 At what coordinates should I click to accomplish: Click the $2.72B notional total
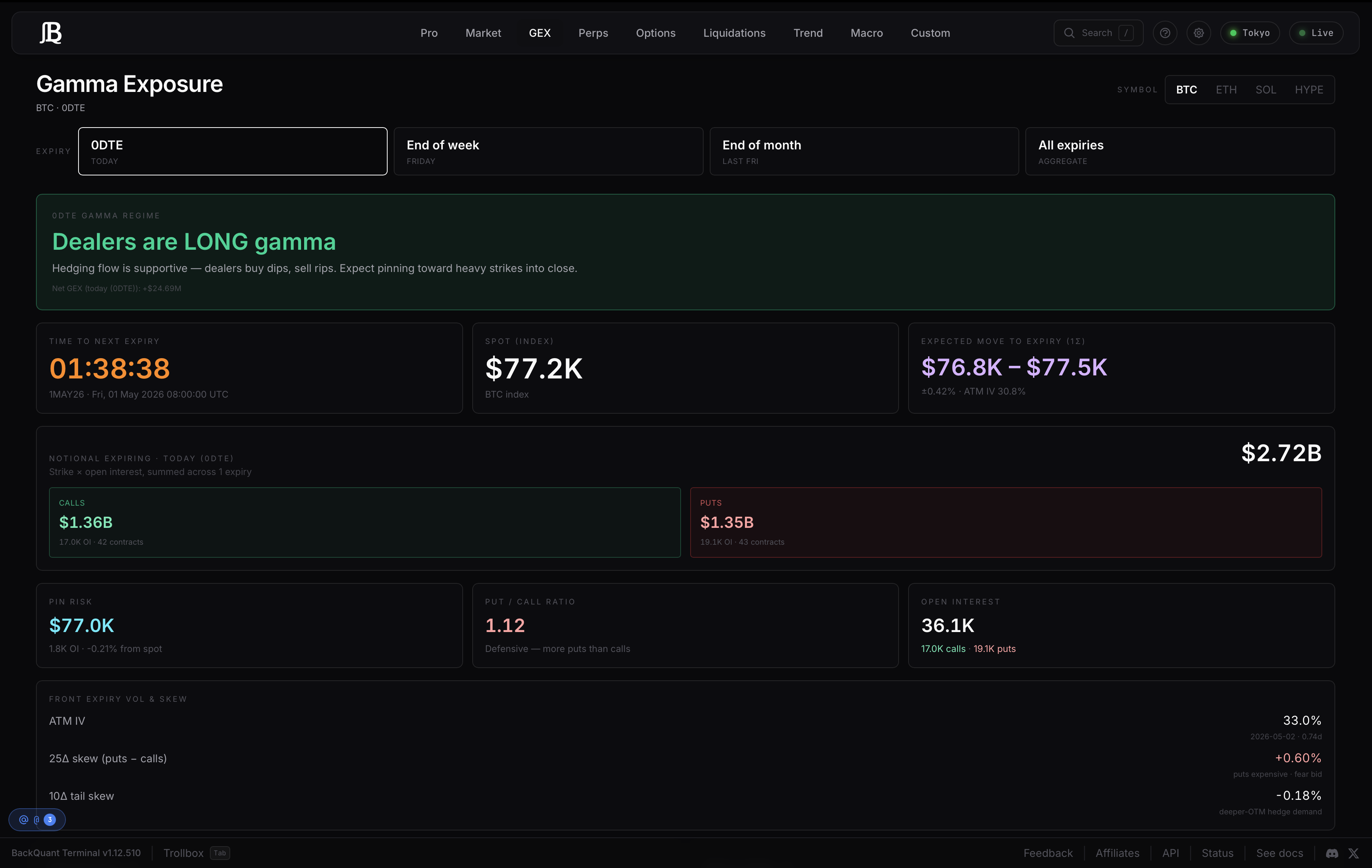(1281, 453)
